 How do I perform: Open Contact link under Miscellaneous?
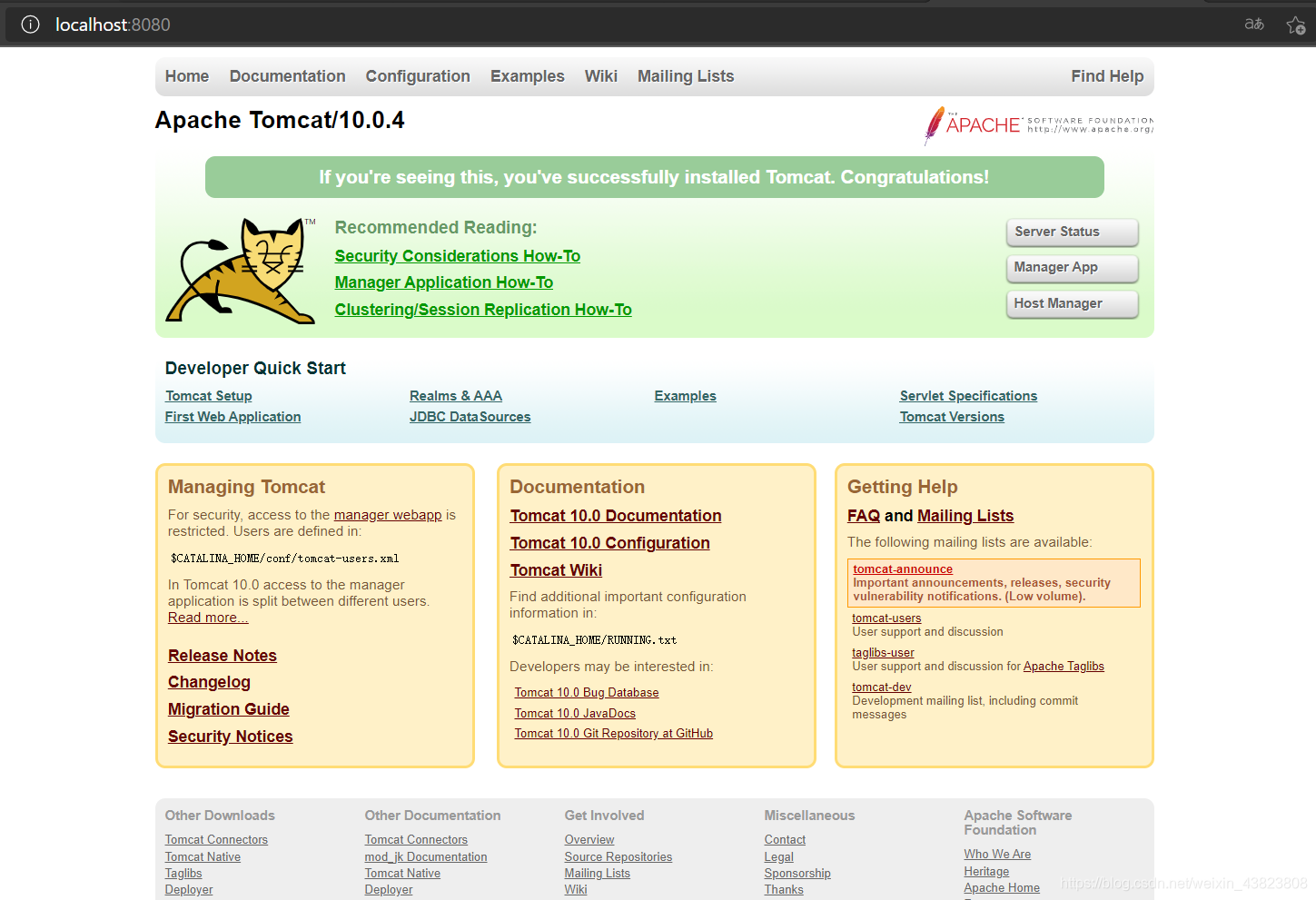785,840
